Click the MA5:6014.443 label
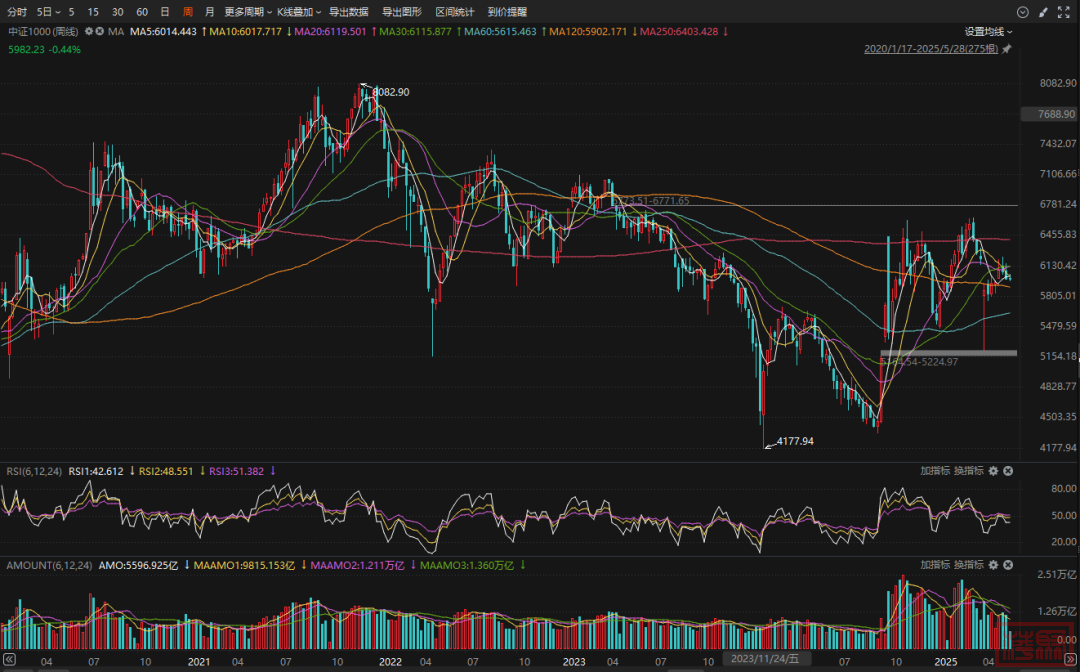This screenshot has width=1080, height=672. (163, 32)
